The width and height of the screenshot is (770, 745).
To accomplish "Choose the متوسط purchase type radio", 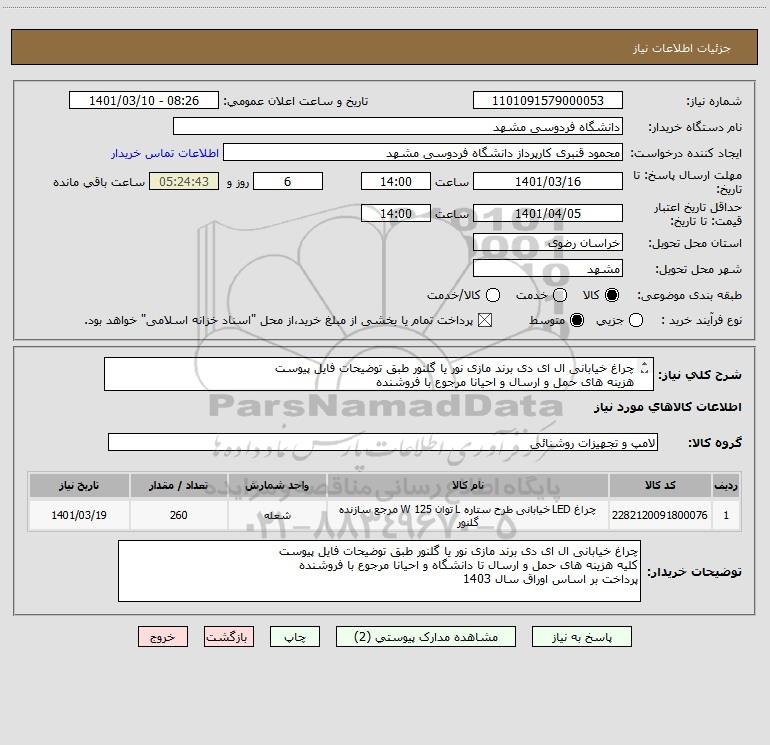I will pos(576,320).
